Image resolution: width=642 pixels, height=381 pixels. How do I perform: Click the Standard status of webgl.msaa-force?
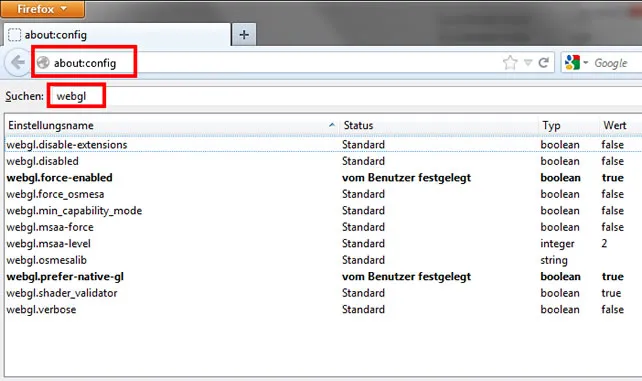coord(364,227)
